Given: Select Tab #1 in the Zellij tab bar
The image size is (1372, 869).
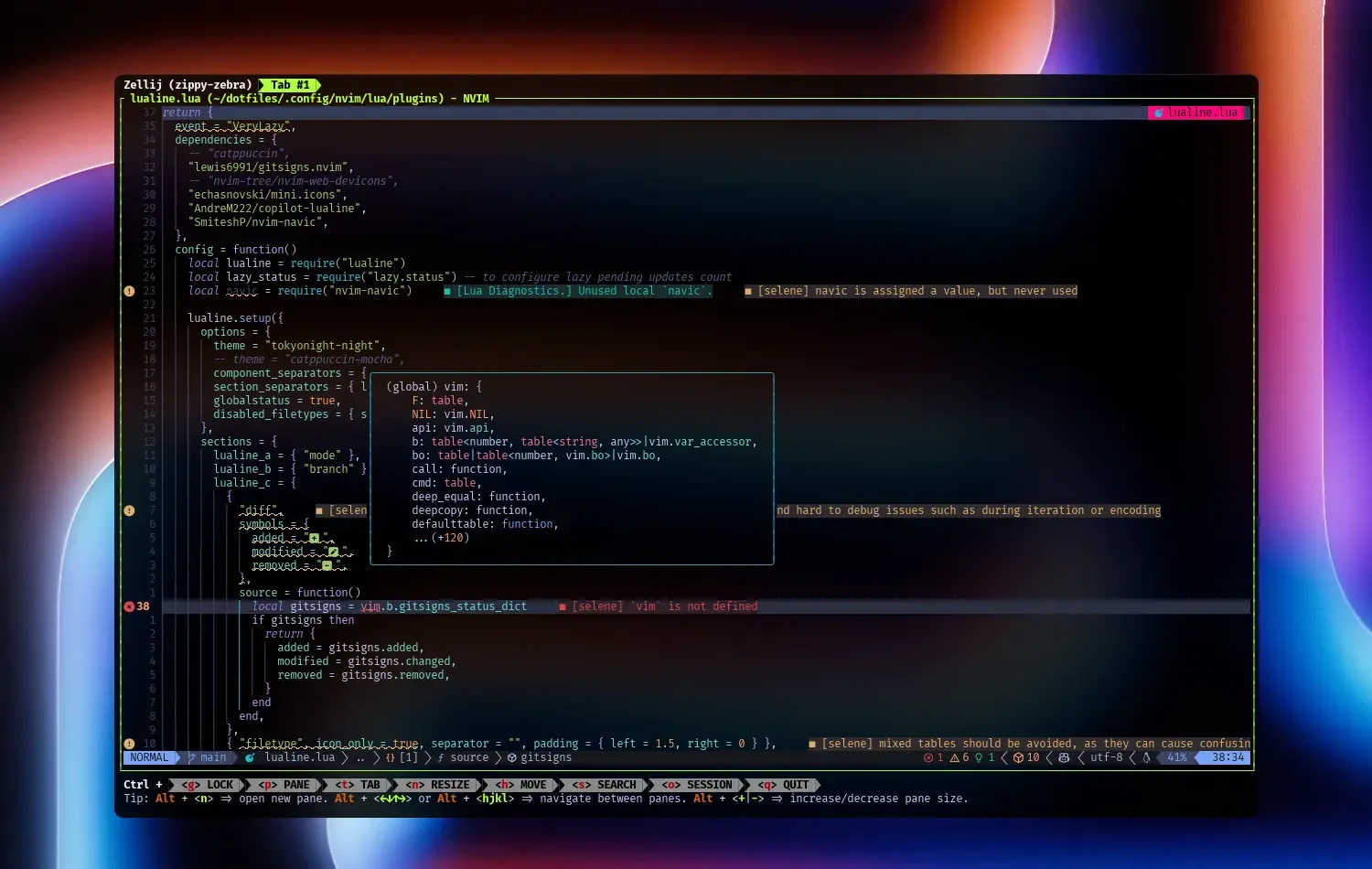Looking at the screenshot, I should [x=289, y=84].
